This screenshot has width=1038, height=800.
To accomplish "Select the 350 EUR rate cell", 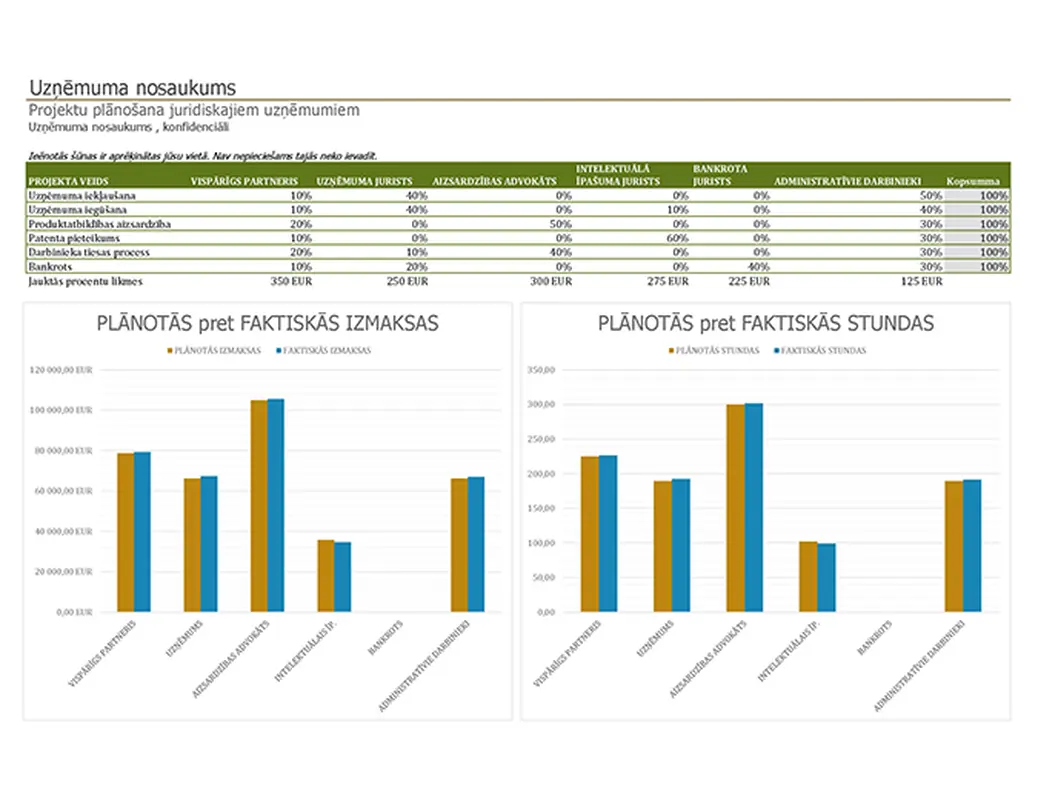I will (291, 282).
